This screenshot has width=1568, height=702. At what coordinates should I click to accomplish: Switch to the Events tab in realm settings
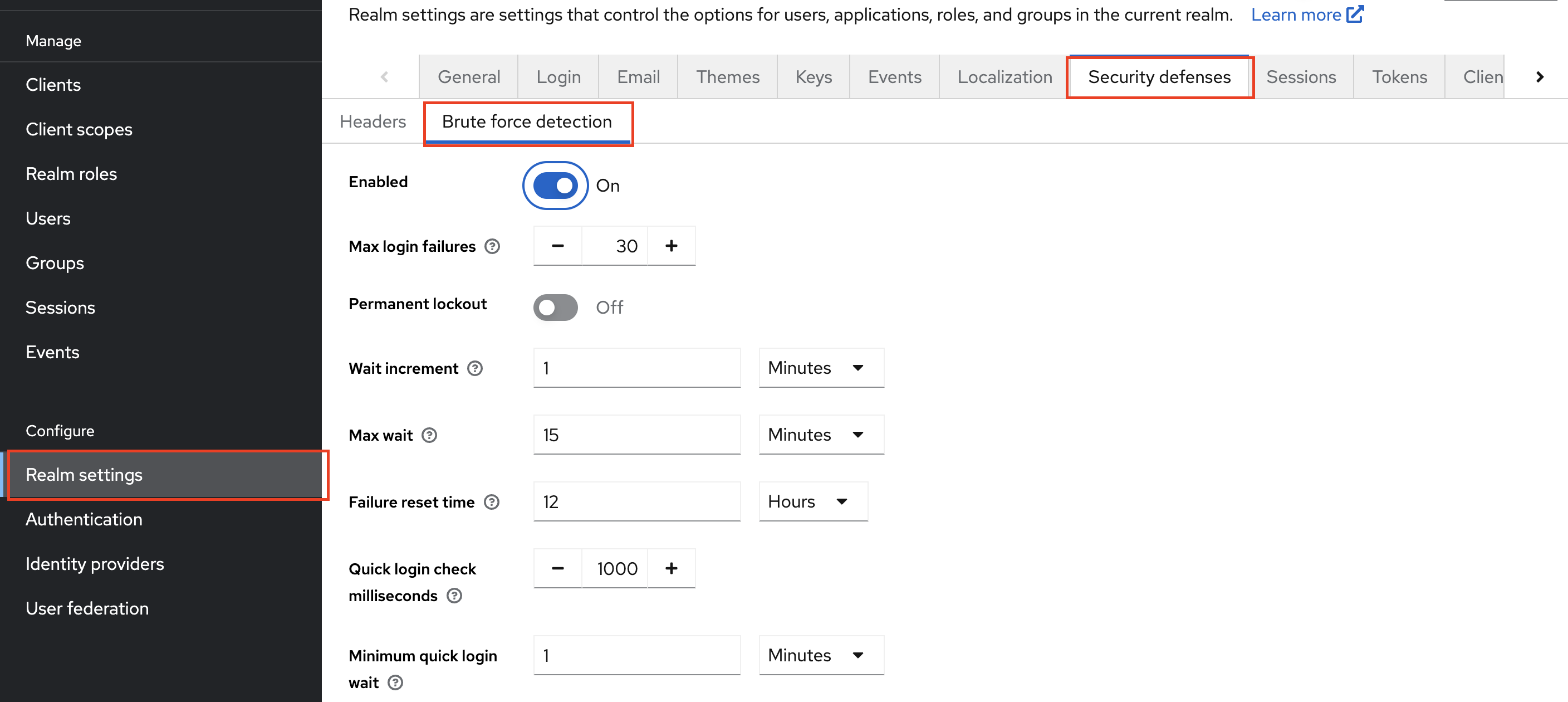pyautogui.click(x=894, y=77)
